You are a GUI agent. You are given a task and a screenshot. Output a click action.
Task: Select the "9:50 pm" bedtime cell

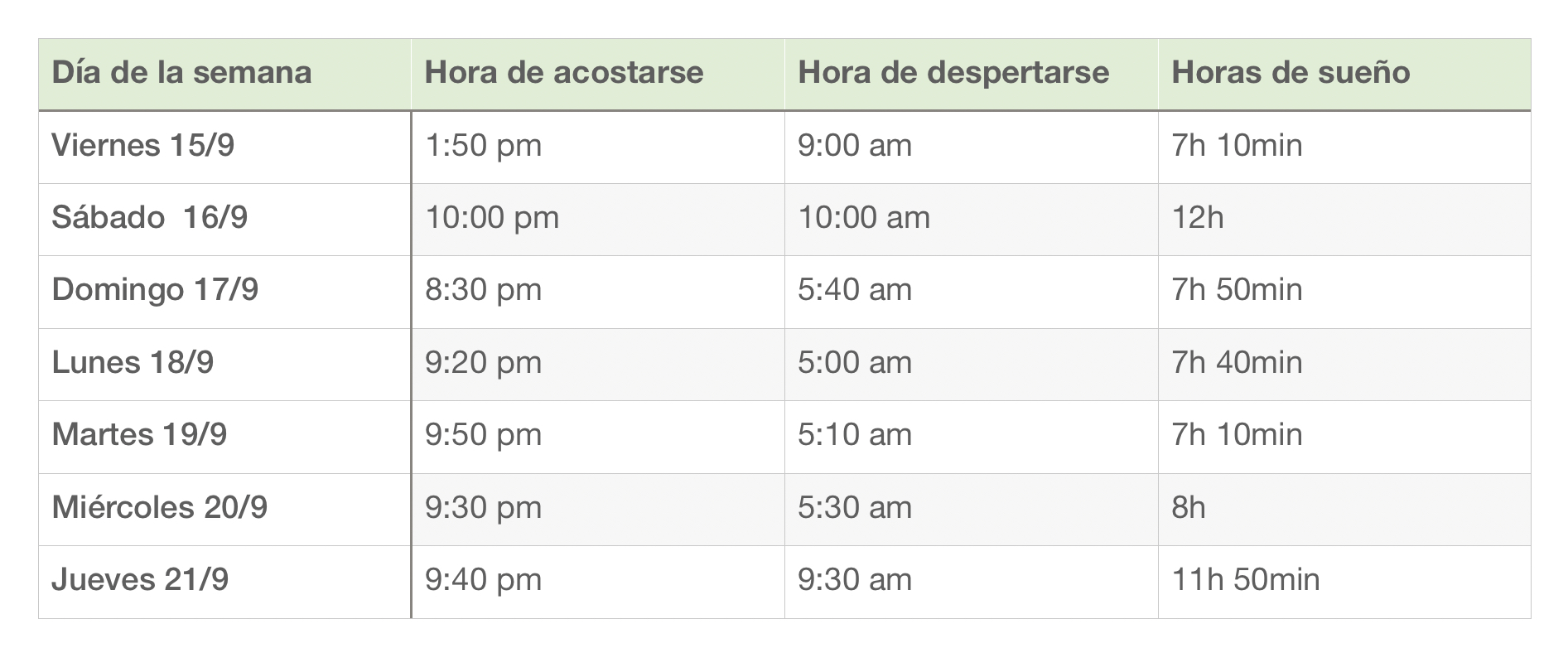(x=484, y=435)
